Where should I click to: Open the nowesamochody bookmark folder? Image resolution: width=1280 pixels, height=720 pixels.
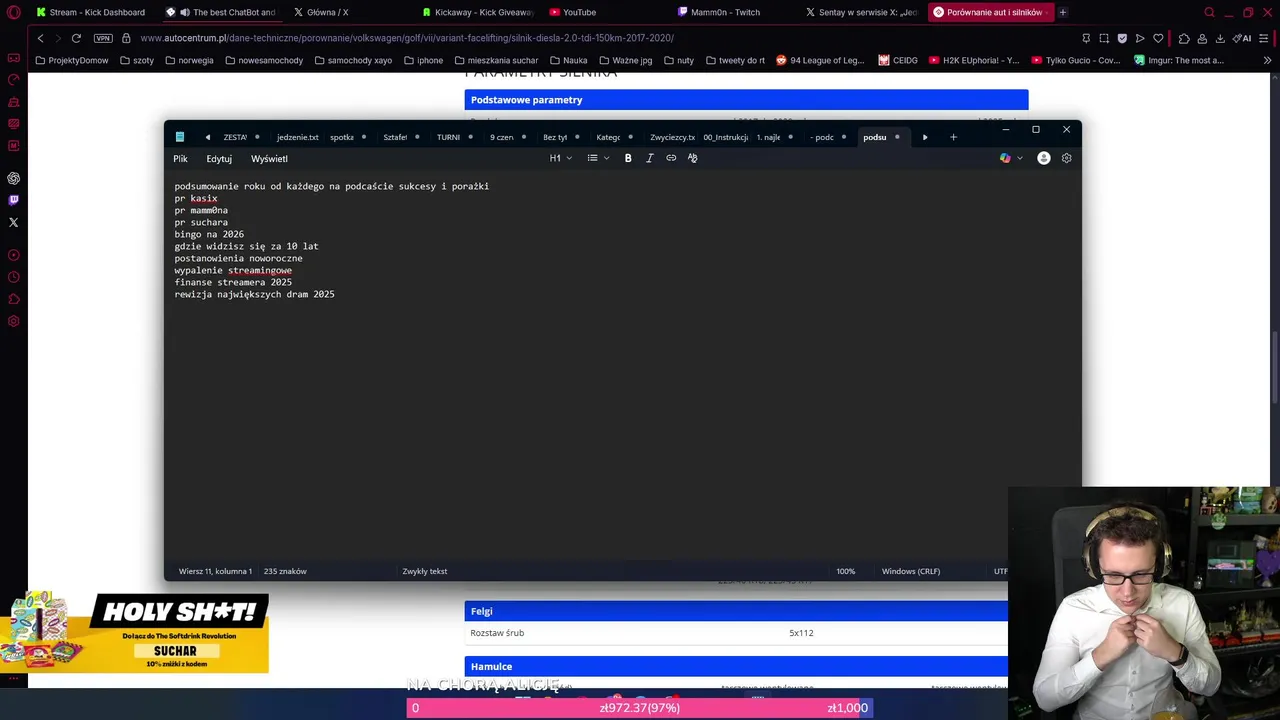[x=264, y=60]
